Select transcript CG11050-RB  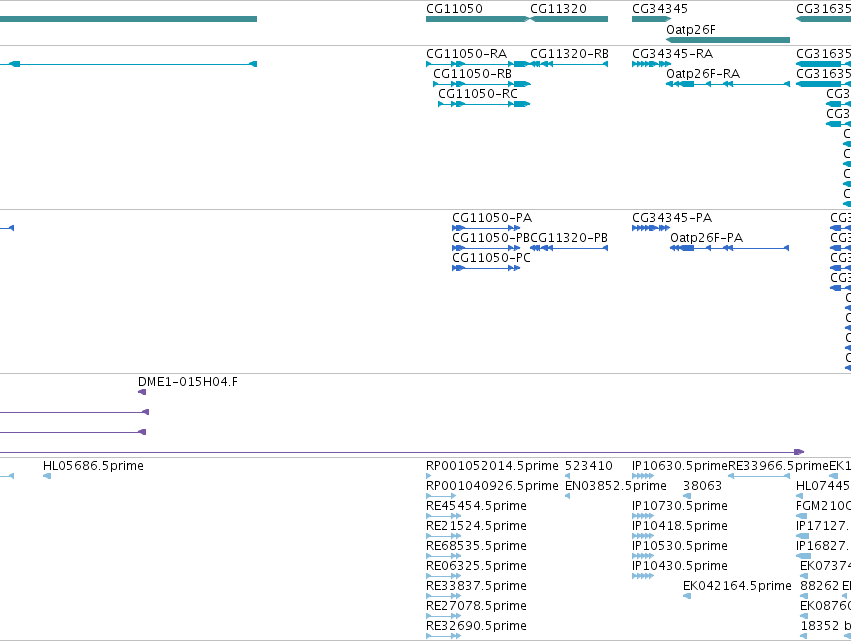482,84
